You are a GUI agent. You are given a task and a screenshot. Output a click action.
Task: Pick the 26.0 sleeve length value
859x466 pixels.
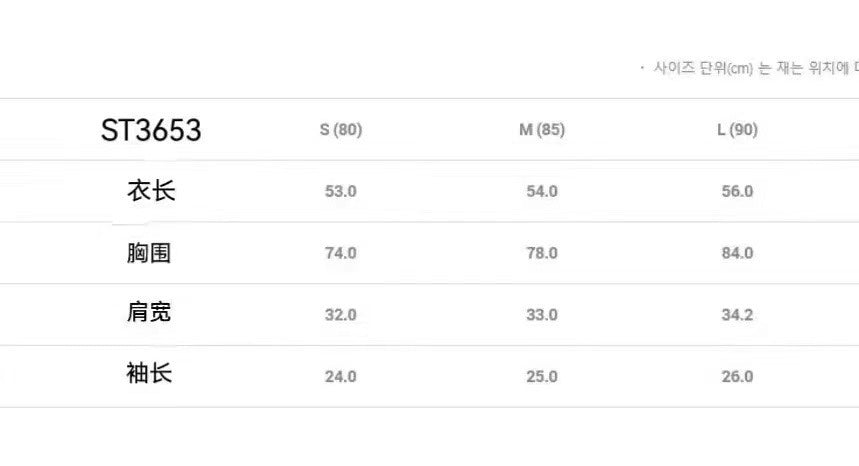click(737, 377)
